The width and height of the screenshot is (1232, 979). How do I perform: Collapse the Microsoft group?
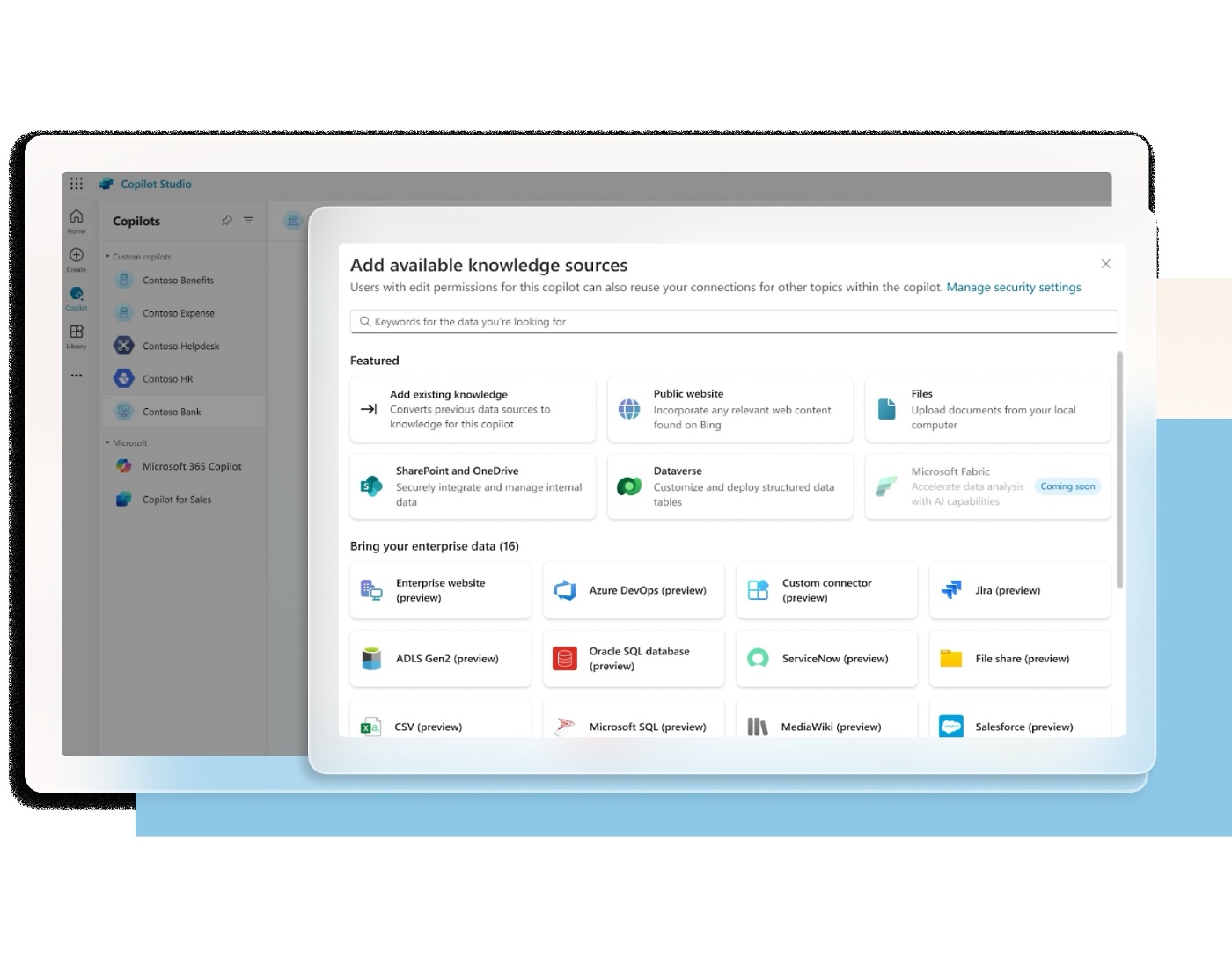click(x=127, y=443)
